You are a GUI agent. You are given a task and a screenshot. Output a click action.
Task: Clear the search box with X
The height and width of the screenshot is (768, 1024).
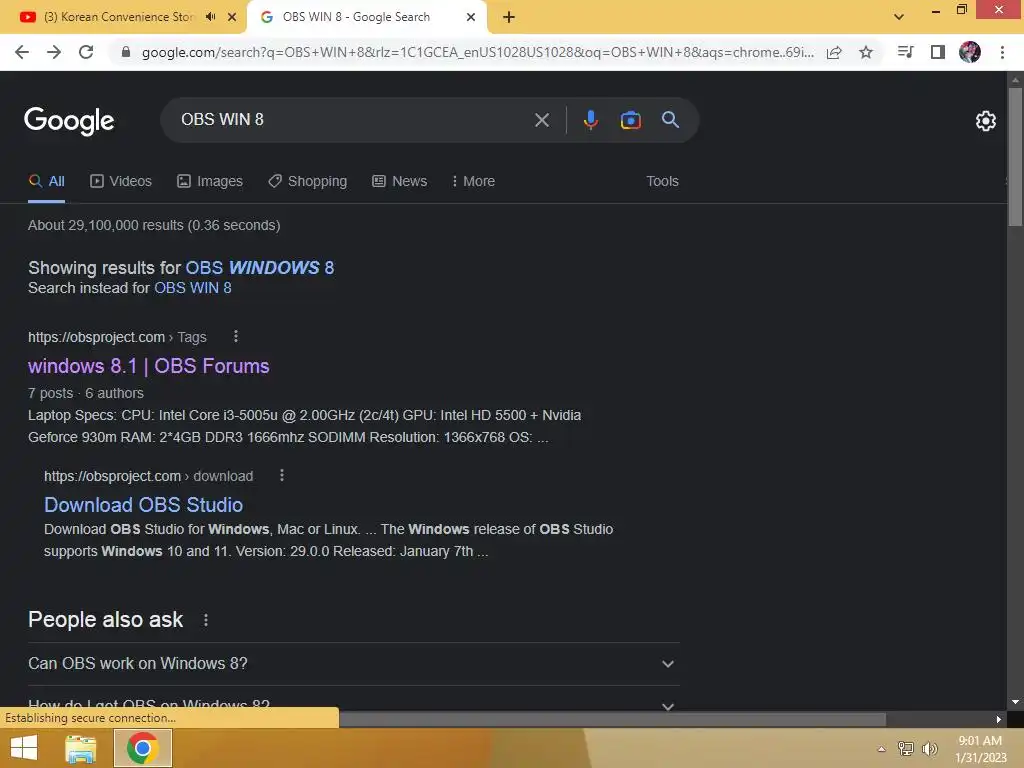(x=541, y=120)
